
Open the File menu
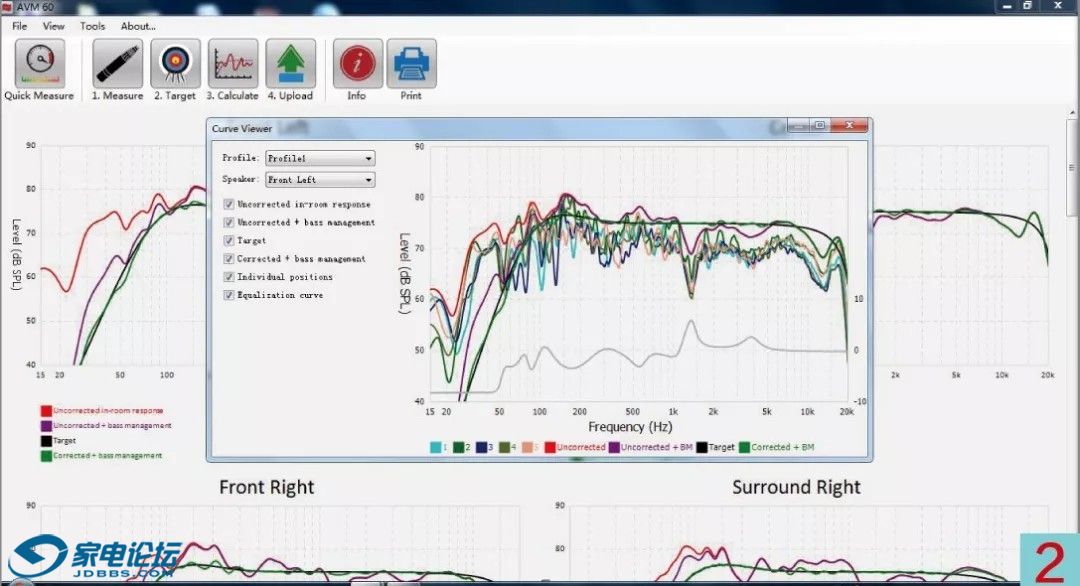(x=20, y=26)
